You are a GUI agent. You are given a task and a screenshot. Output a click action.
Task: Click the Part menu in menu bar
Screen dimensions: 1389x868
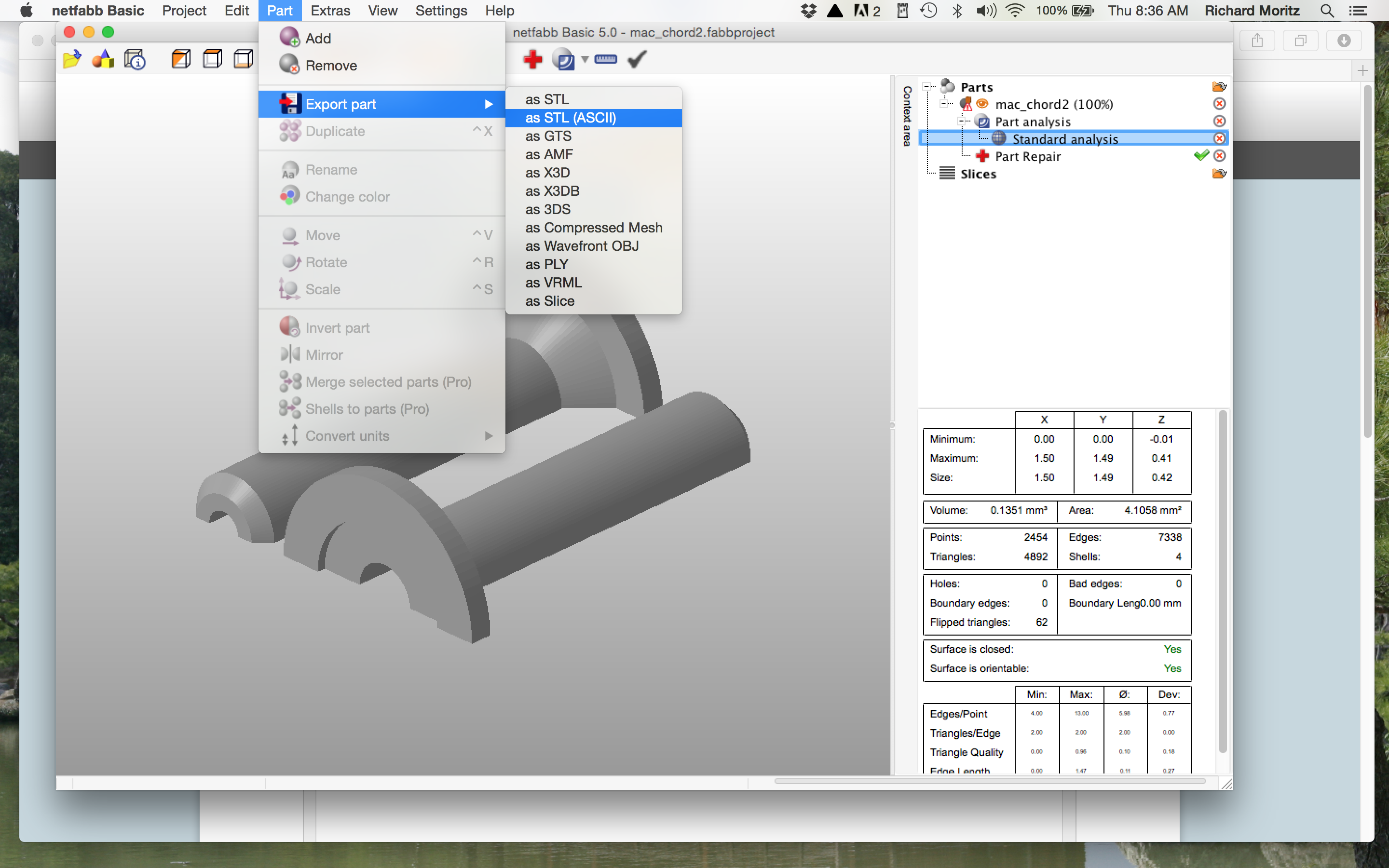point(279,10)
